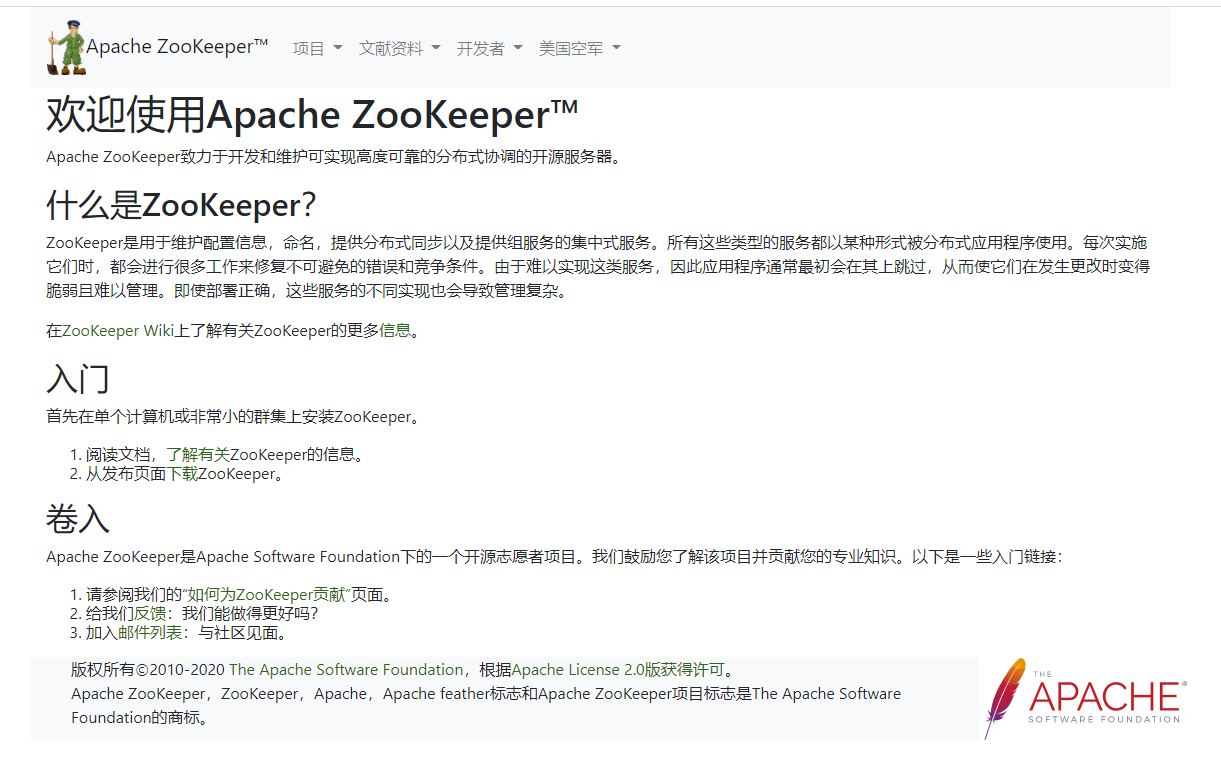Viewport: 1221px width, 778px height.
Task: Click the 什么是ZooKeeper? heading
Action: click(x=181, y=205)
